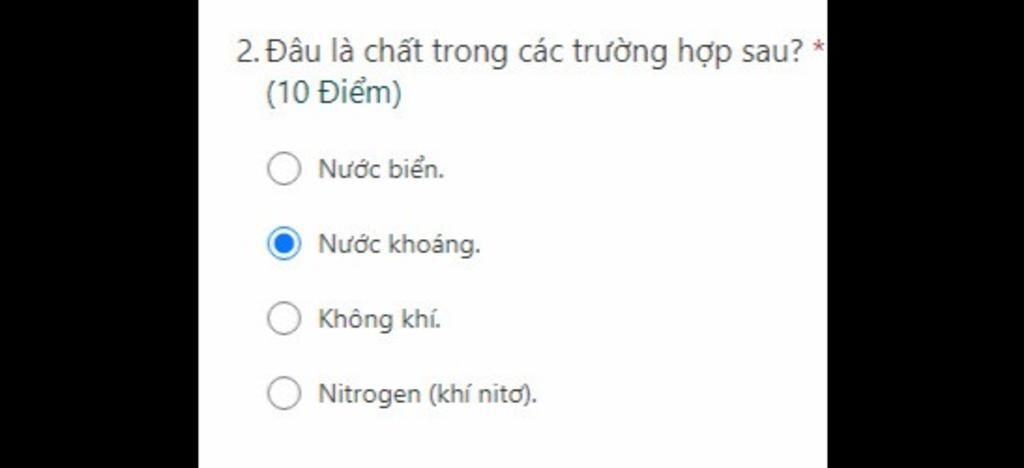The image size is (1024, 468).
Task: Click the black area right of the form
Action: 925,234
